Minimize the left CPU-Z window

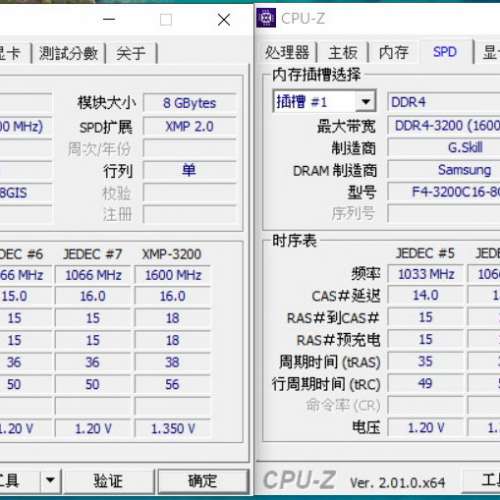click(109, 20)
